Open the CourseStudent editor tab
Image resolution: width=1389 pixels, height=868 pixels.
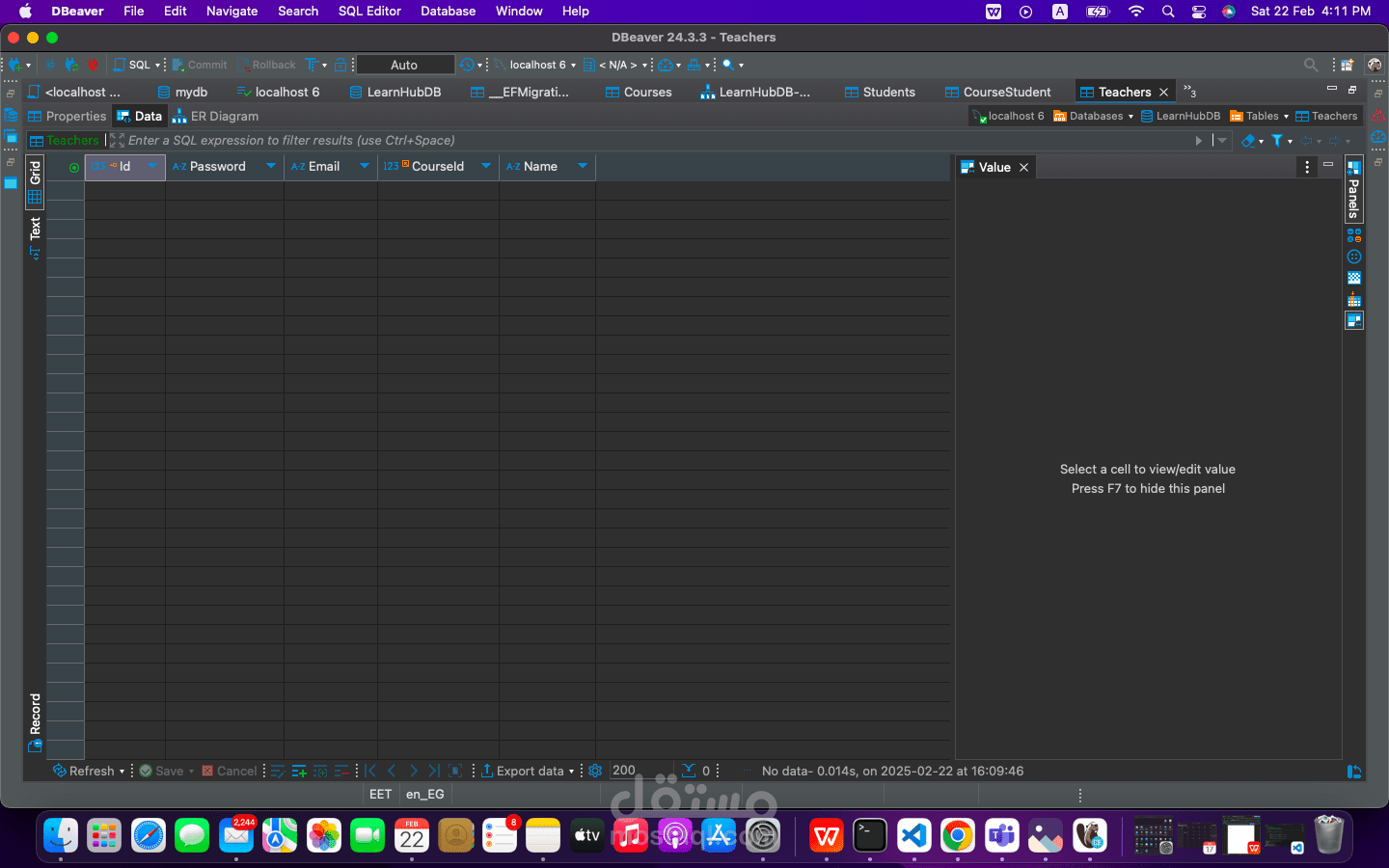click(998, 92)
